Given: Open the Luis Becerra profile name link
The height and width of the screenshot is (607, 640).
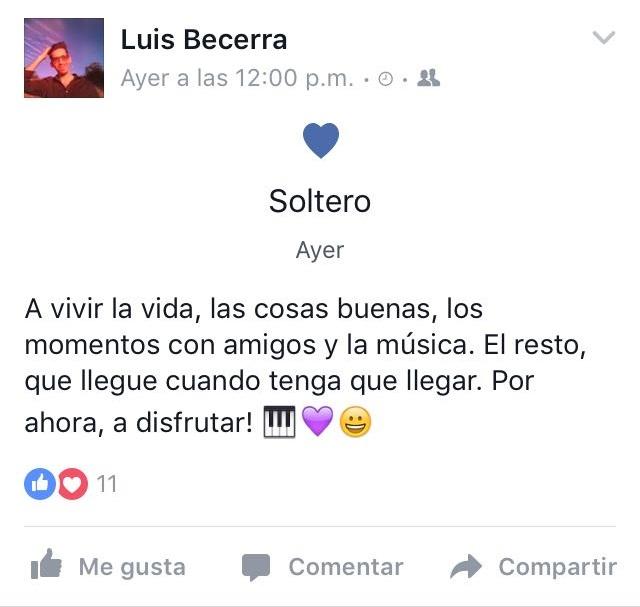Looking at the screenshot, I should point(204,40).
